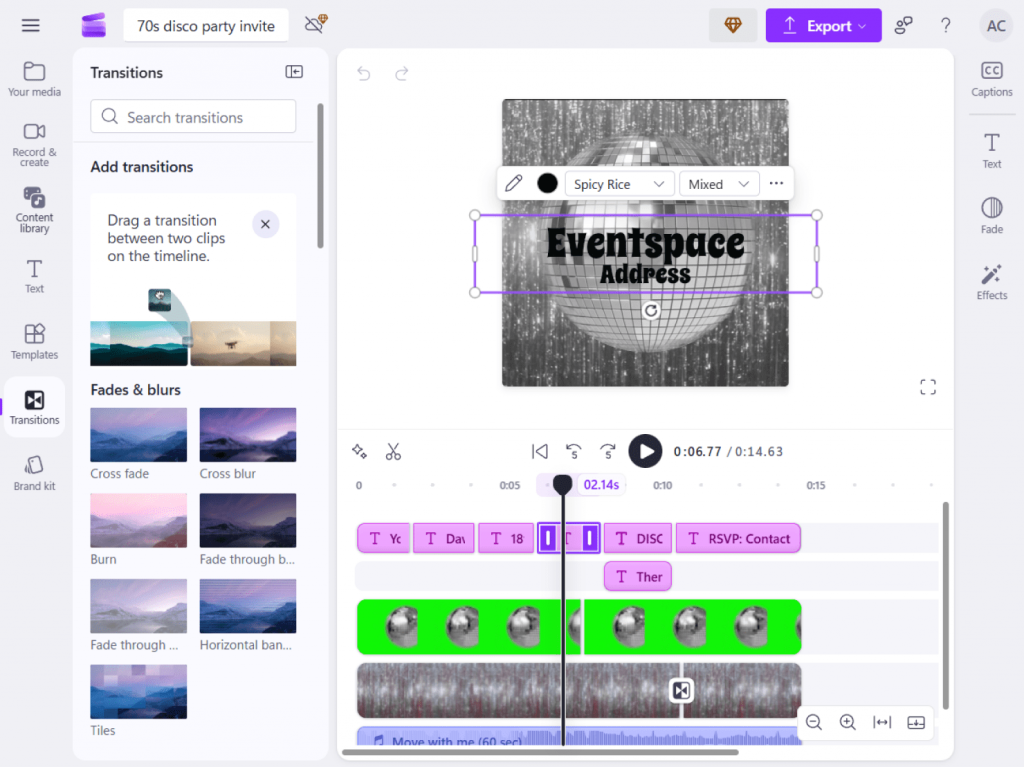Select the Tiles transition thumbnail
The image size is (1024, 767).
click(138, 691)
